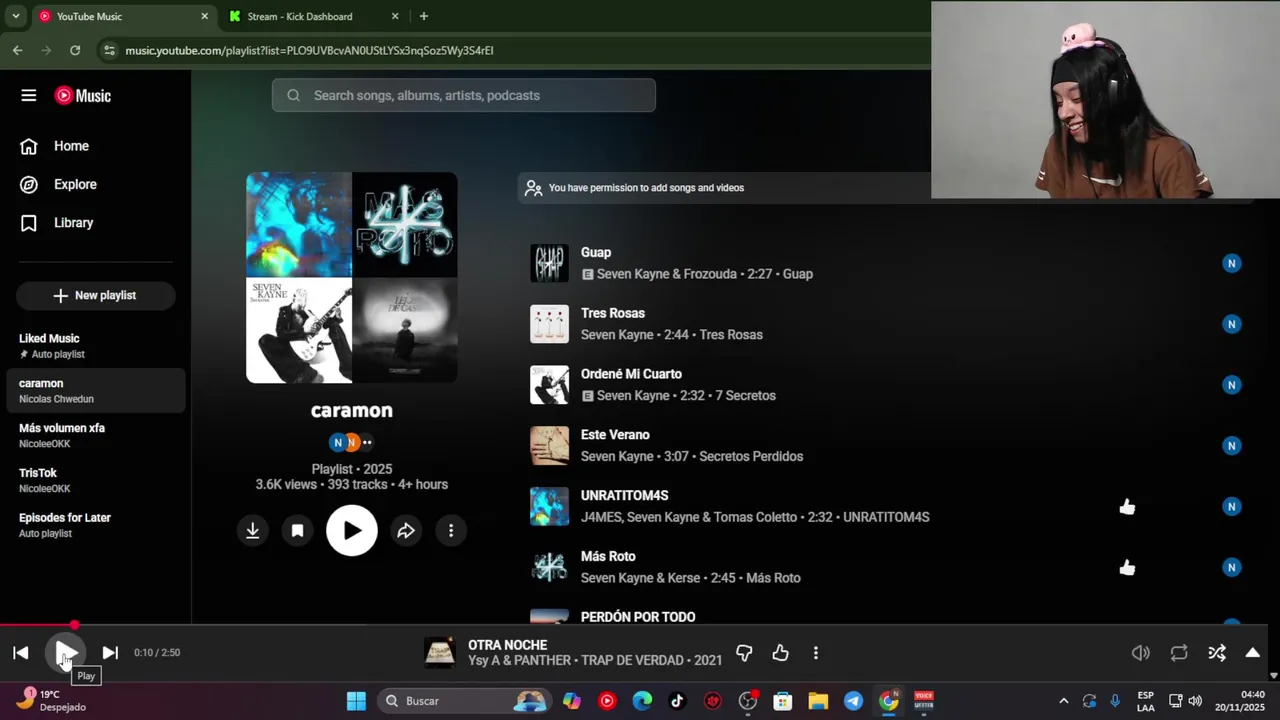This screenshot has width=1280, height=720.
Task: Create a New playlist
Action: pyautogui.click(x=95, y=295)
